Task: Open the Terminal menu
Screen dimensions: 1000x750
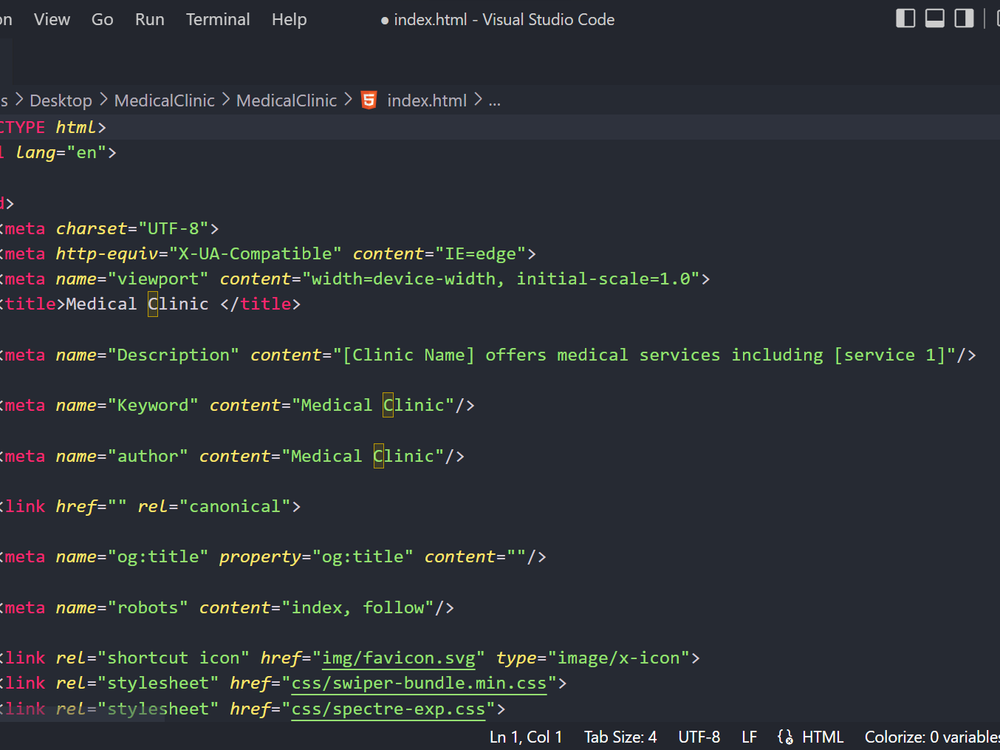Action: pyautogui.click(x=217, y=19)
